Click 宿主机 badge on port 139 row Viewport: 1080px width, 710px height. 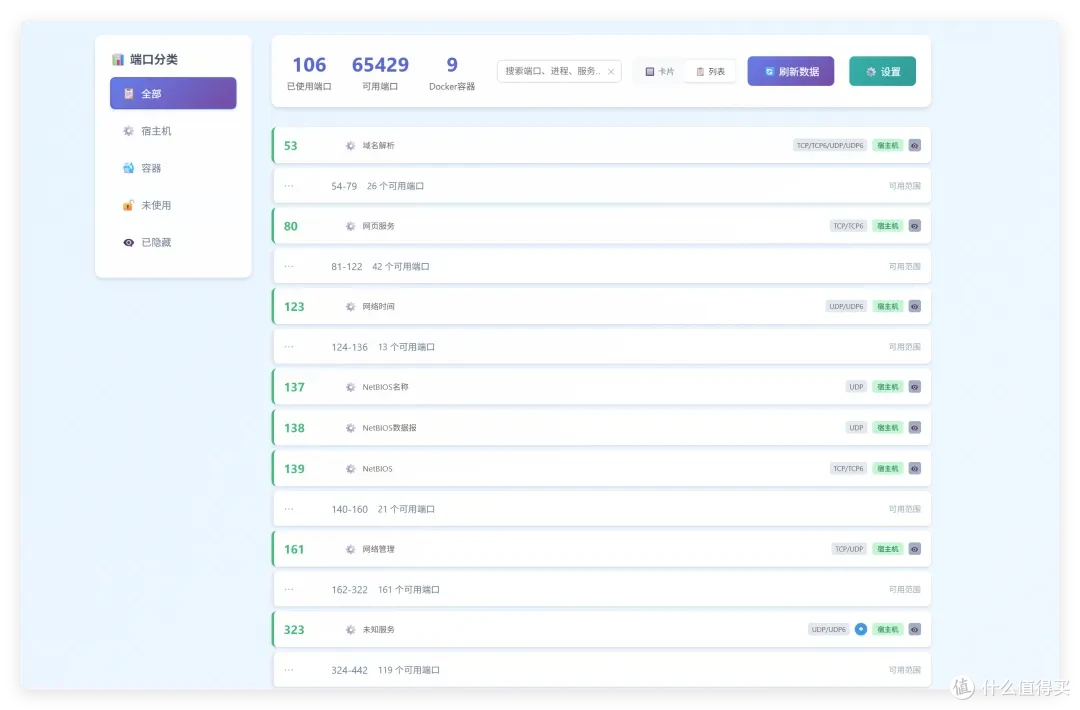(x=888, y=468)
